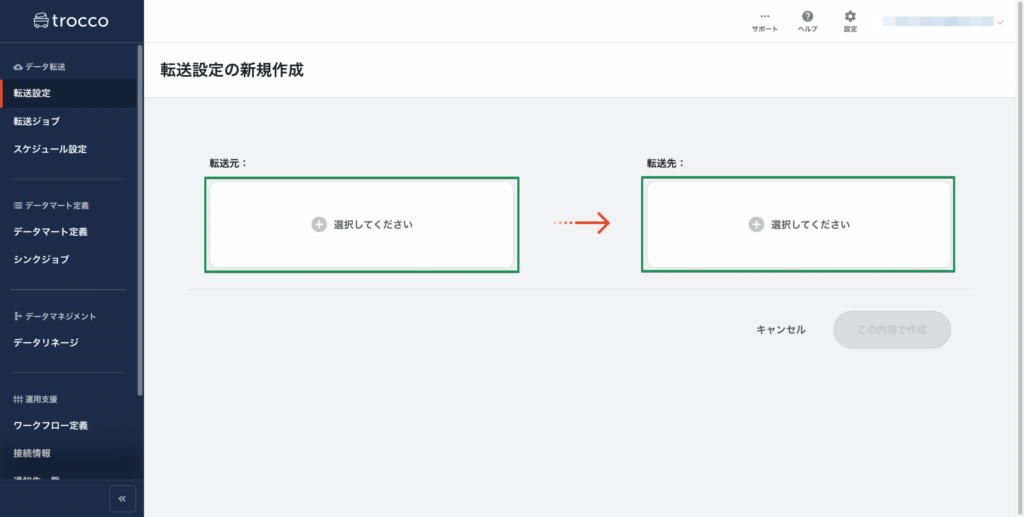Screen dimensions: 1024x517
Task: Navigate to ワークフロー定義
Action: [50, 426]
